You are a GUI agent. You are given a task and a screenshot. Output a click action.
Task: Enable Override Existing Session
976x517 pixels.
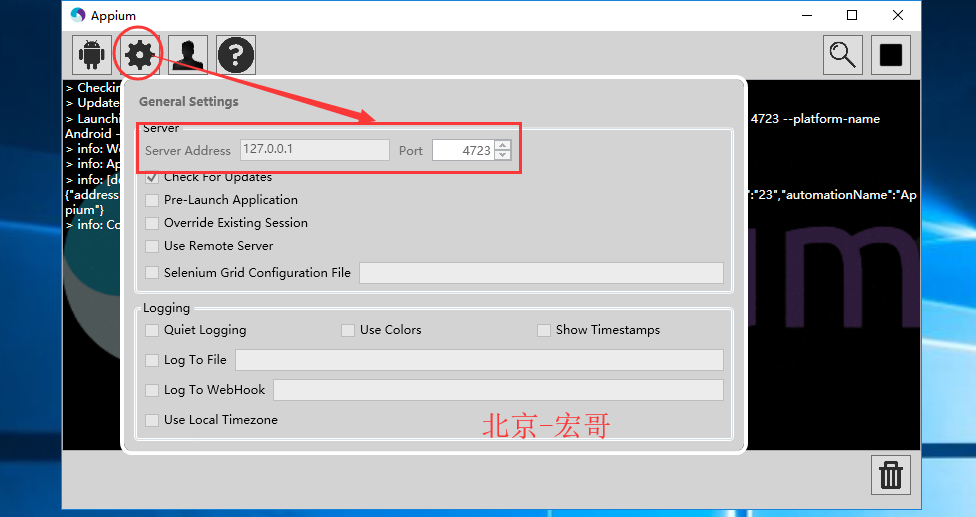coord(152,223)
